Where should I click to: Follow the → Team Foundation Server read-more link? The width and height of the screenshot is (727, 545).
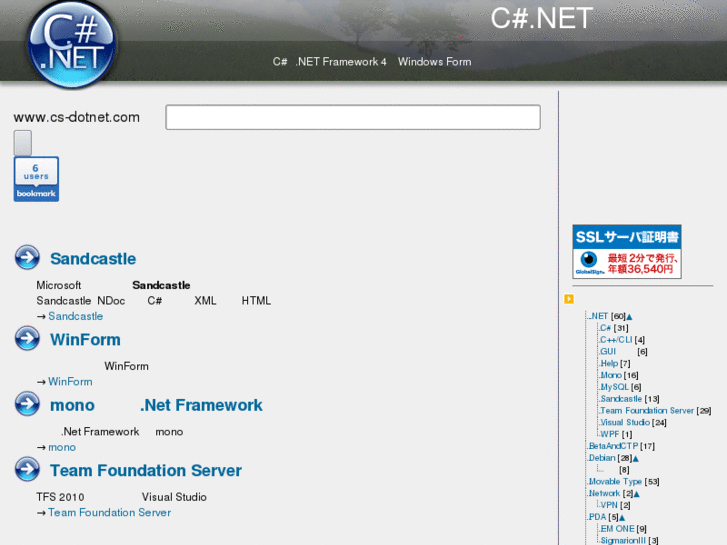pos(109,513)
